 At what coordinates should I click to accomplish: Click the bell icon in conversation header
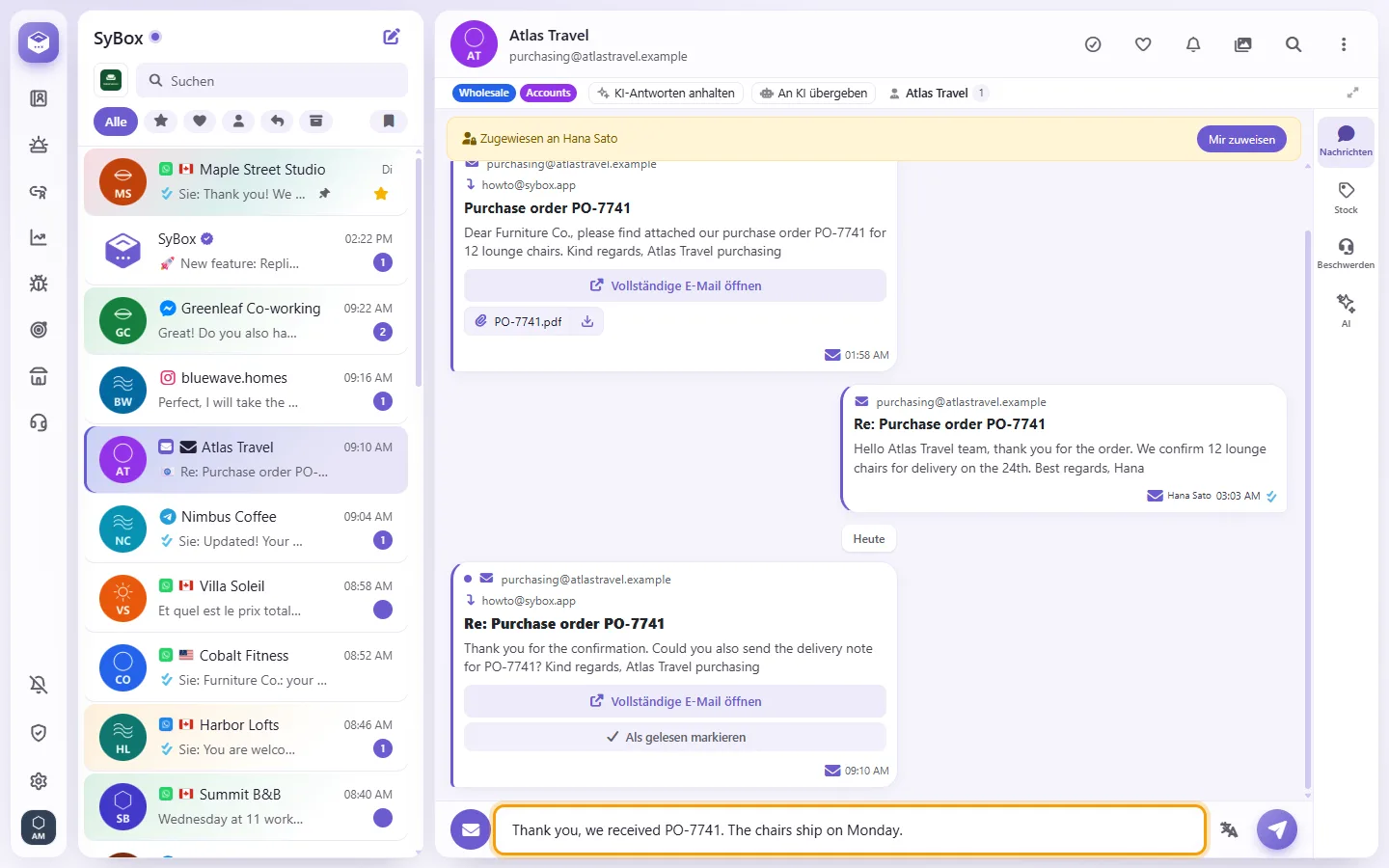pyautogui.click(x=1193, y=44)
